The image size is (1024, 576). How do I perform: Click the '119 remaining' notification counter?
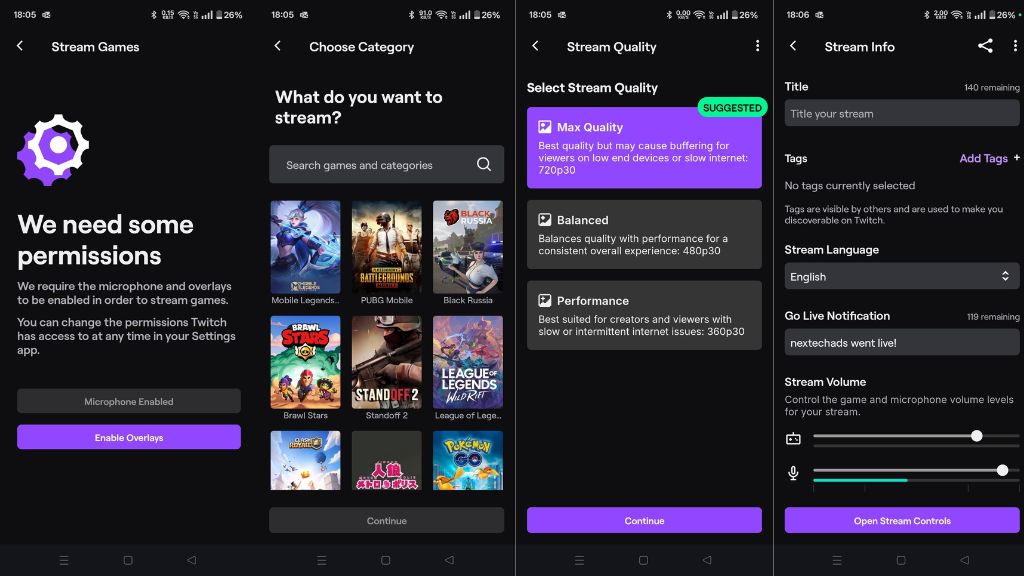point(993,317)
